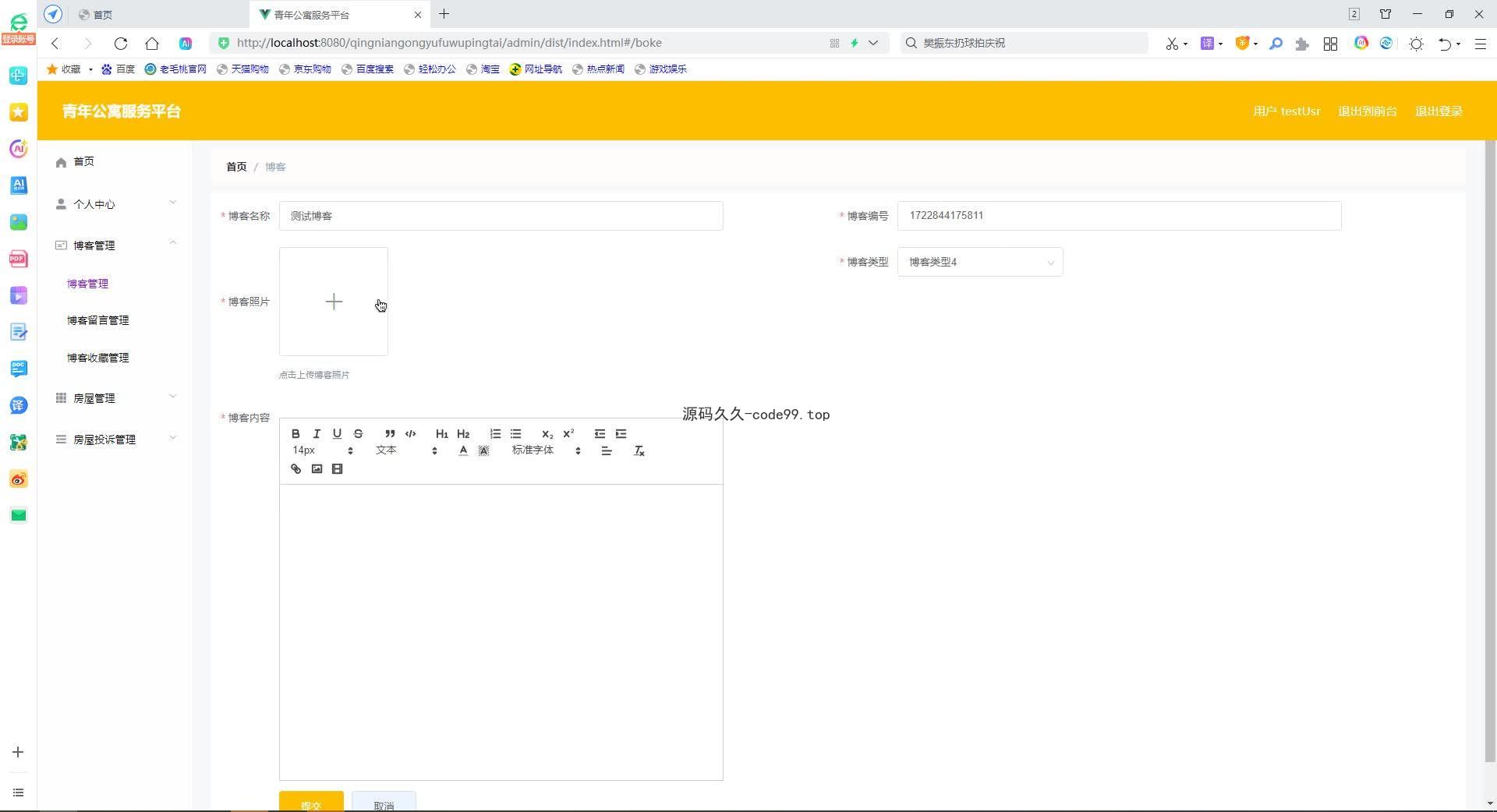
Task: Open the PDF tool in browser sidebar
Action: coord(19,259)
